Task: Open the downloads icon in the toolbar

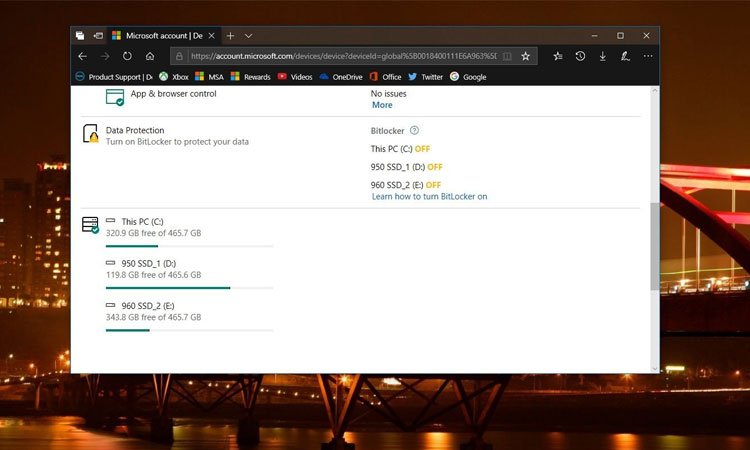Action: click(602, 56)
